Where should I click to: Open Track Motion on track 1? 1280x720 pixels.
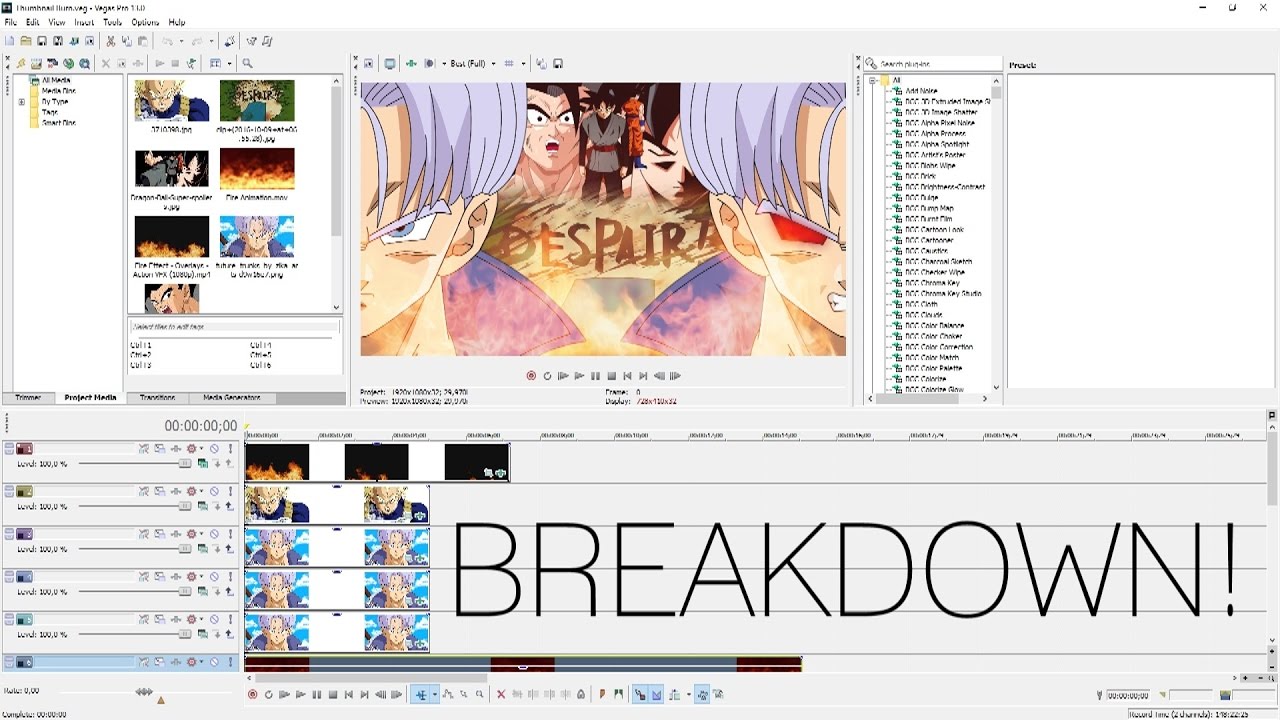[x=160, y=449]
